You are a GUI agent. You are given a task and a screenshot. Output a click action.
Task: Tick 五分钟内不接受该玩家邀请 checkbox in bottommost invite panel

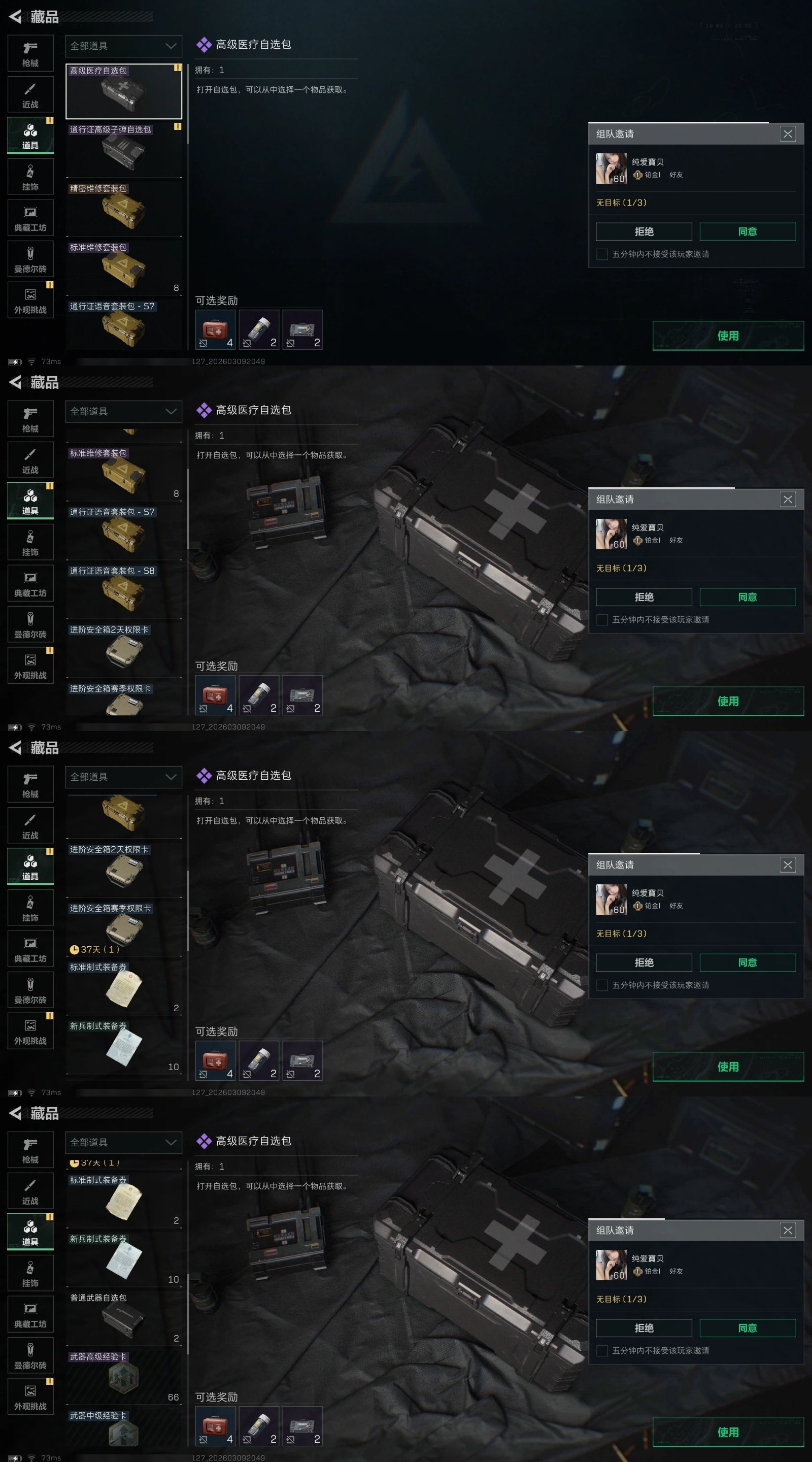[602, 1351]
